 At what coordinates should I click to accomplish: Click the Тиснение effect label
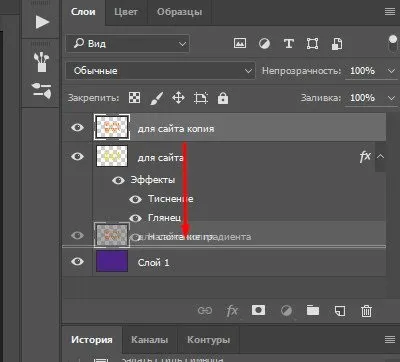(171, 199)
